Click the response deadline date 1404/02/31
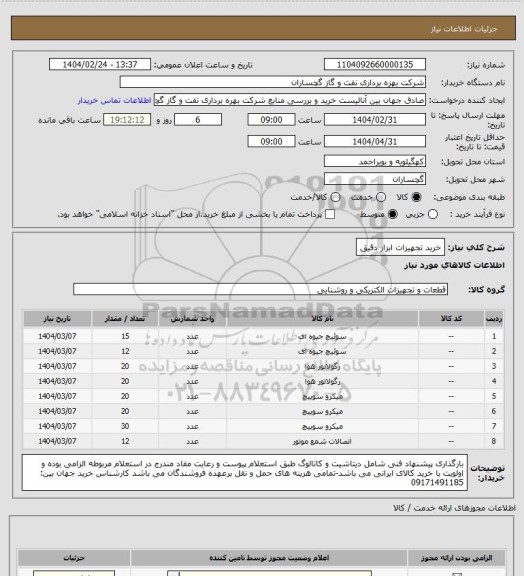The image size is (524, 576). click(375, 120)
